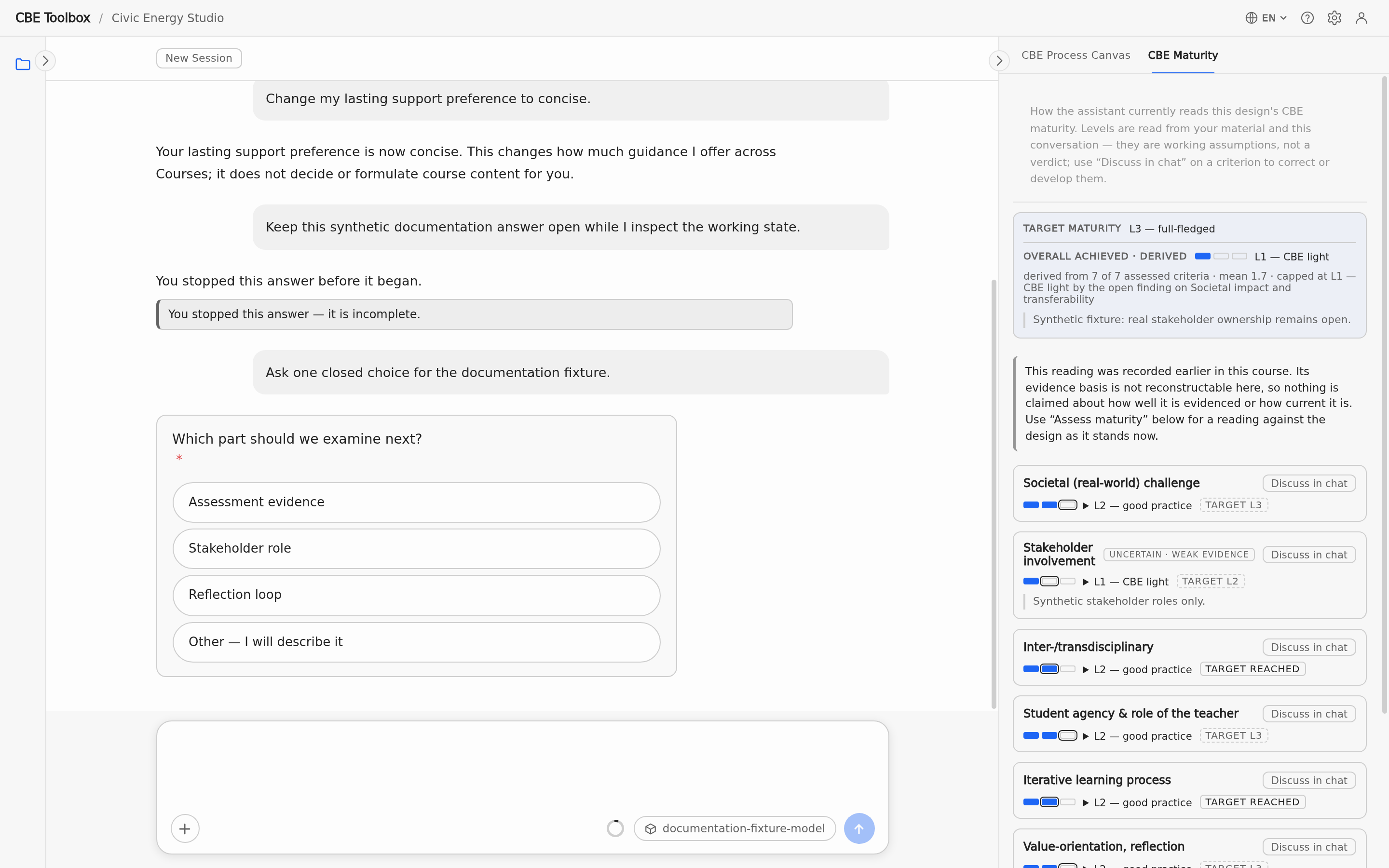This screenshot has height=868, width=1389.
Task: Expand the left sidebar with the chevron
Action: tap(45, 61)
